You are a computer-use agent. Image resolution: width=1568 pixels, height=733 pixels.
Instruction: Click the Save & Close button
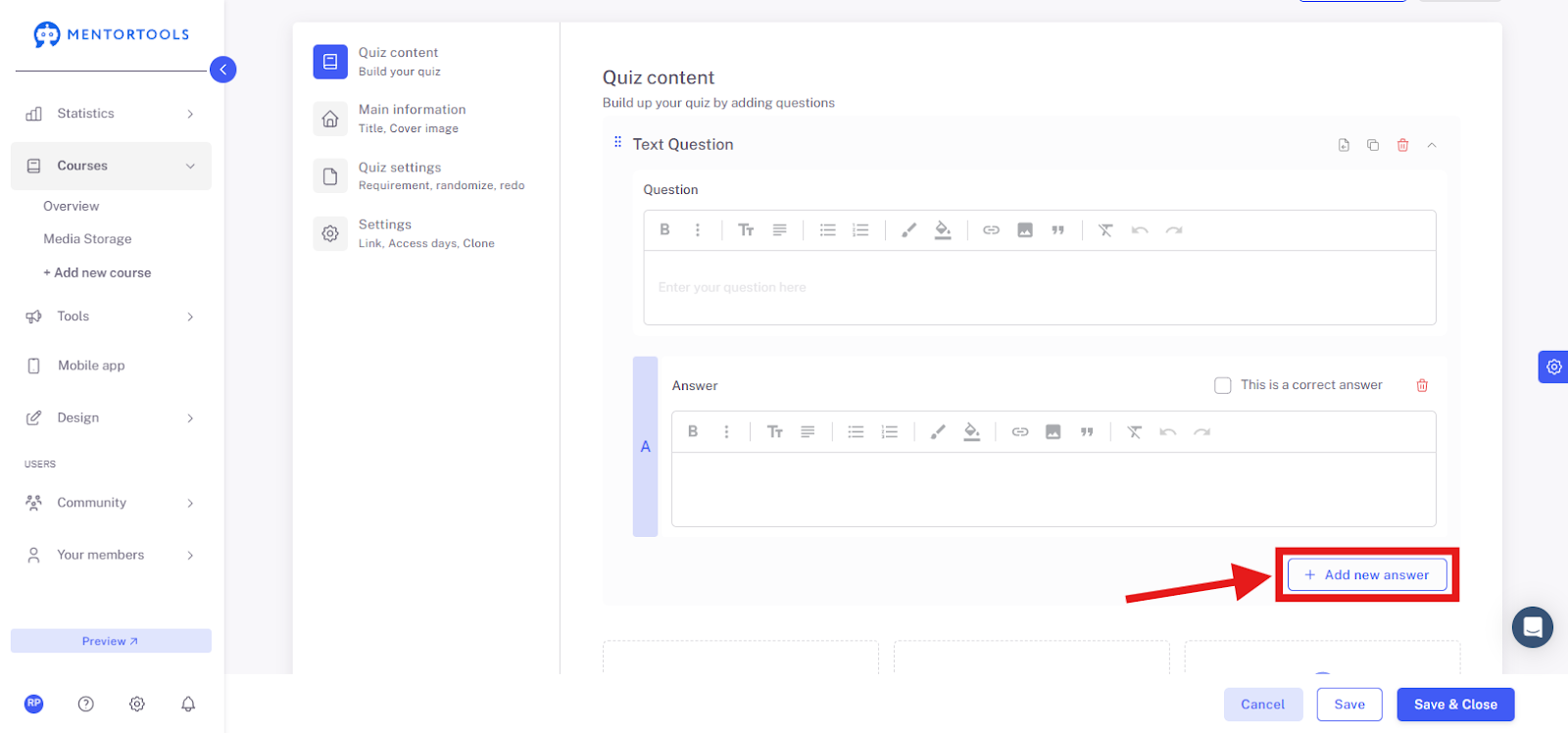(x=1455, y=704)
